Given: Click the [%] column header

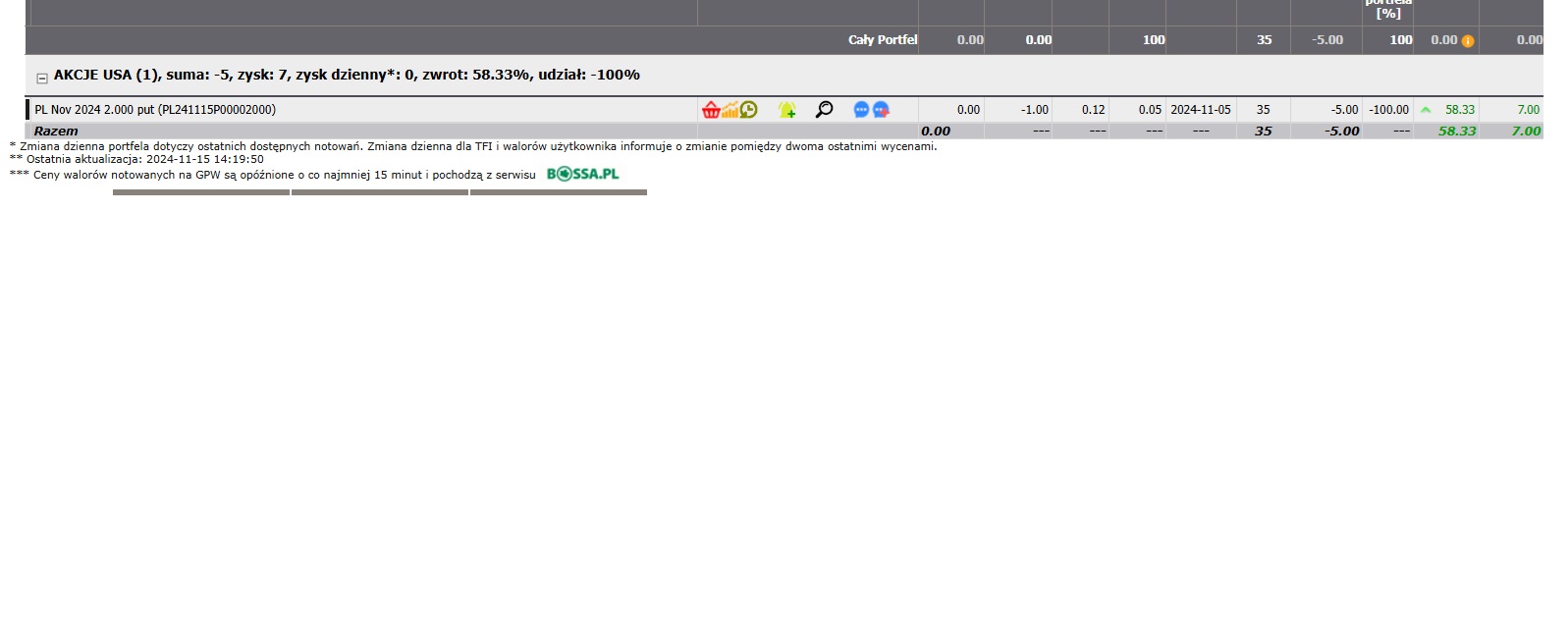Looking at the screenshot, I should tap(1387, 14).
